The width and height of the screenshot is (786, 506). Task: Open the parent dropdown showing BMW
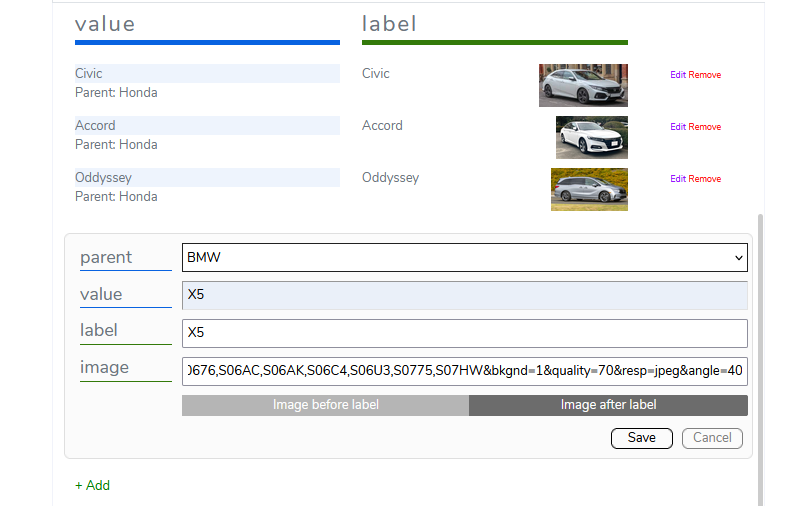[464, 257]
